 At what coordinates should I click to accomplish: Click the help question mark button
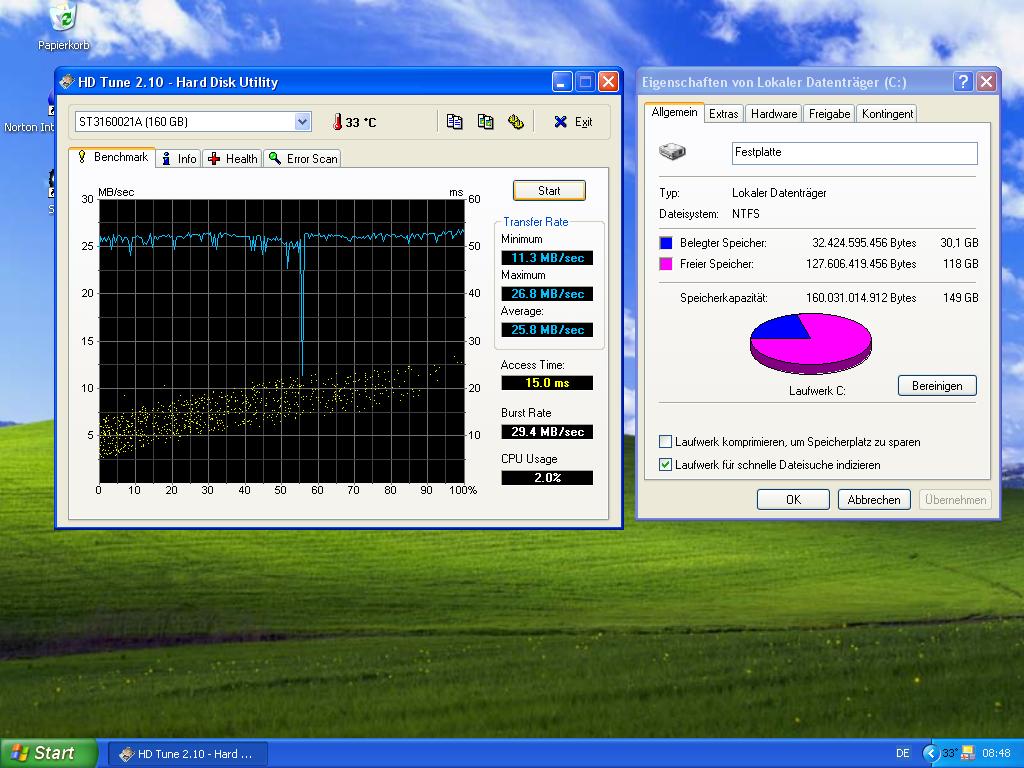963,82
